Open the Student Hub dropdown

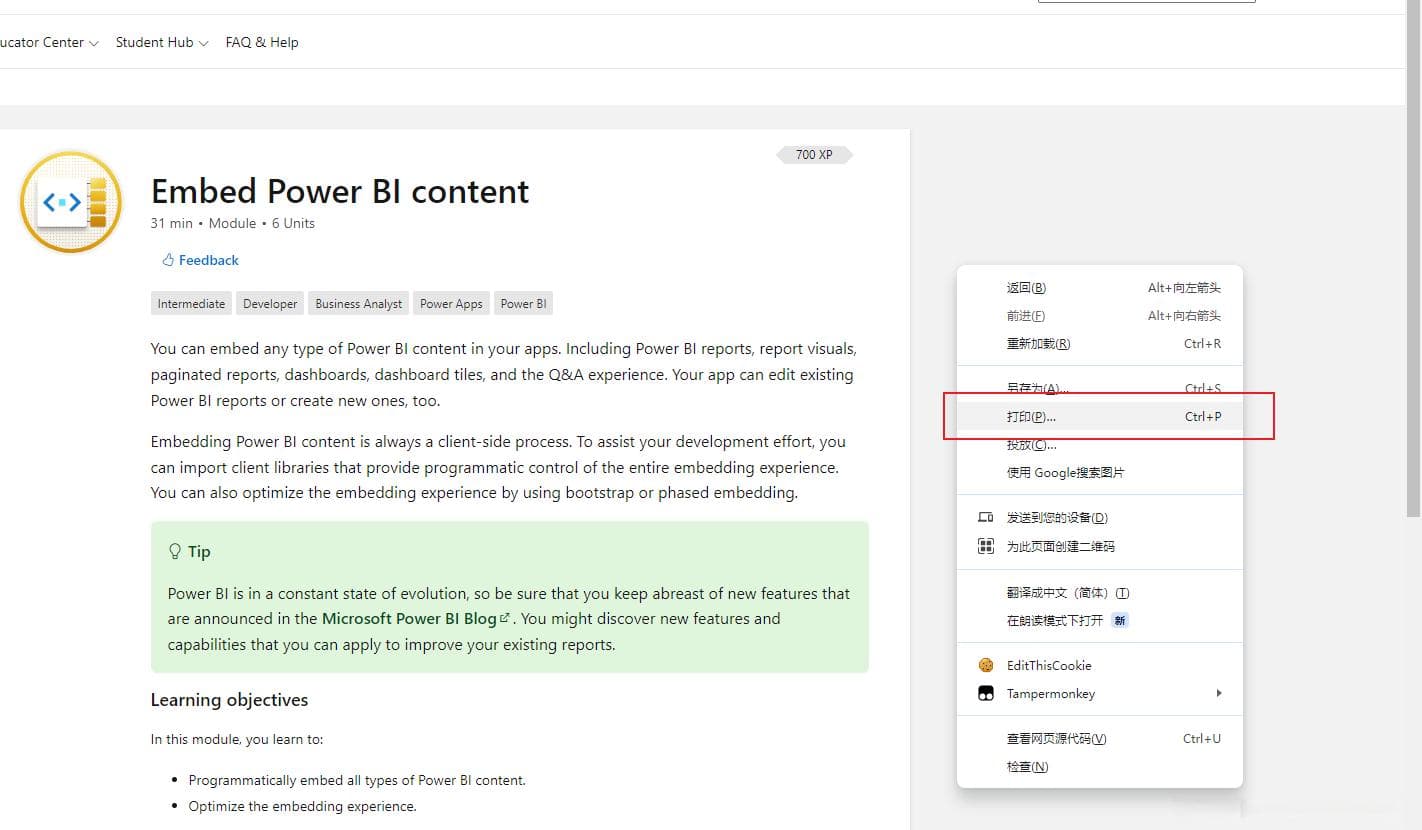(161, 42)
